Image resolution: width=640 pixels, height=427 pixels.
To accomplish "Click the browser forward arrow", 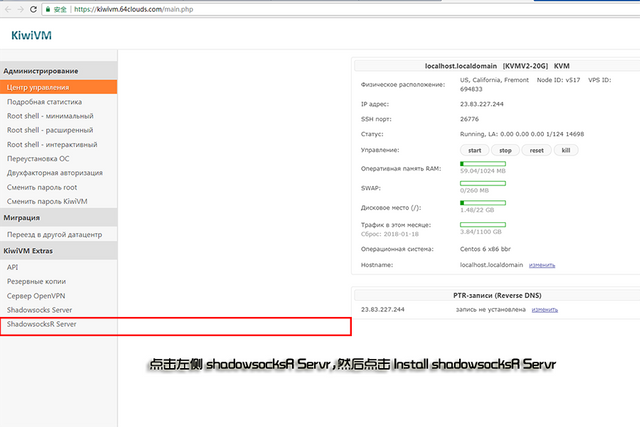I will coord(20,9).
